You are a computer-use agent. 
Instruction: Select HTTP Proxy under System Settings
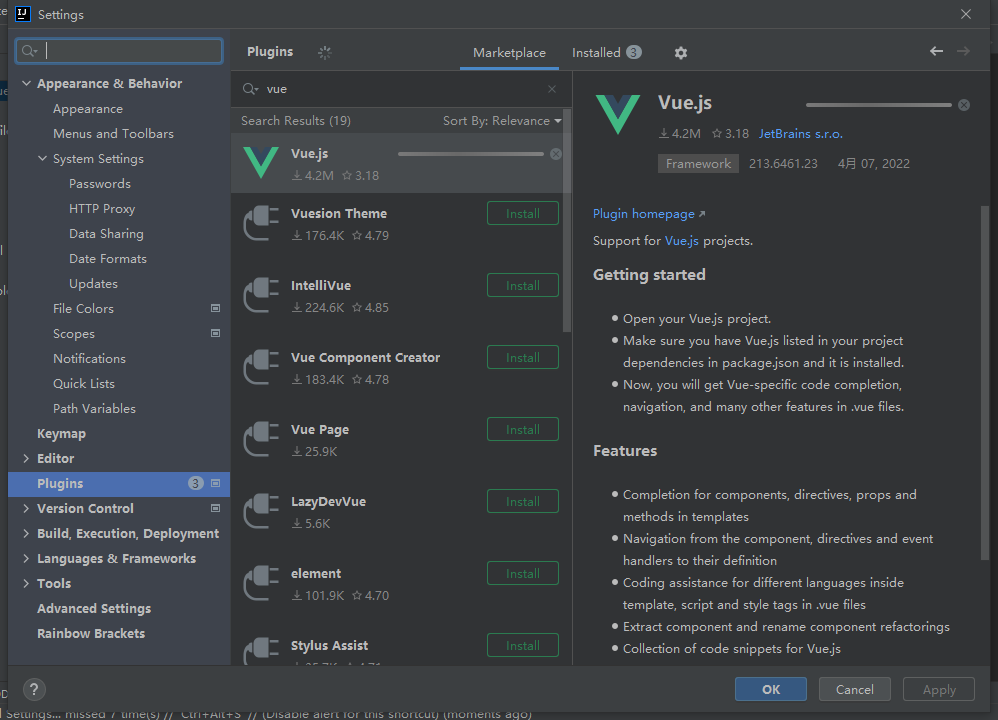pyautogui.click(x=102, y=209)
